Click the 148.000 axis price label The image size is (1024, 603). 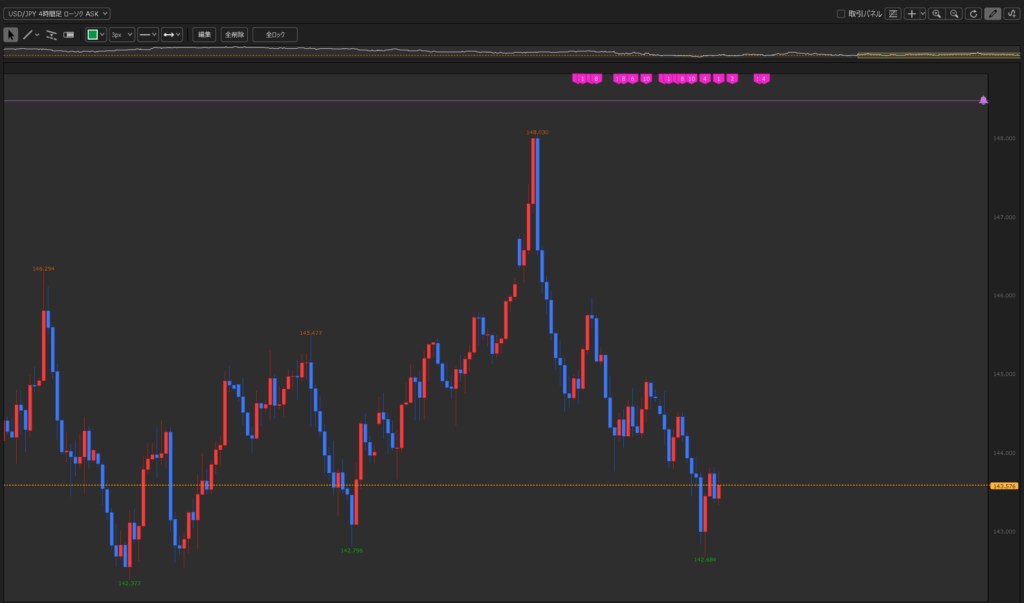click(x=1004, y=139)
